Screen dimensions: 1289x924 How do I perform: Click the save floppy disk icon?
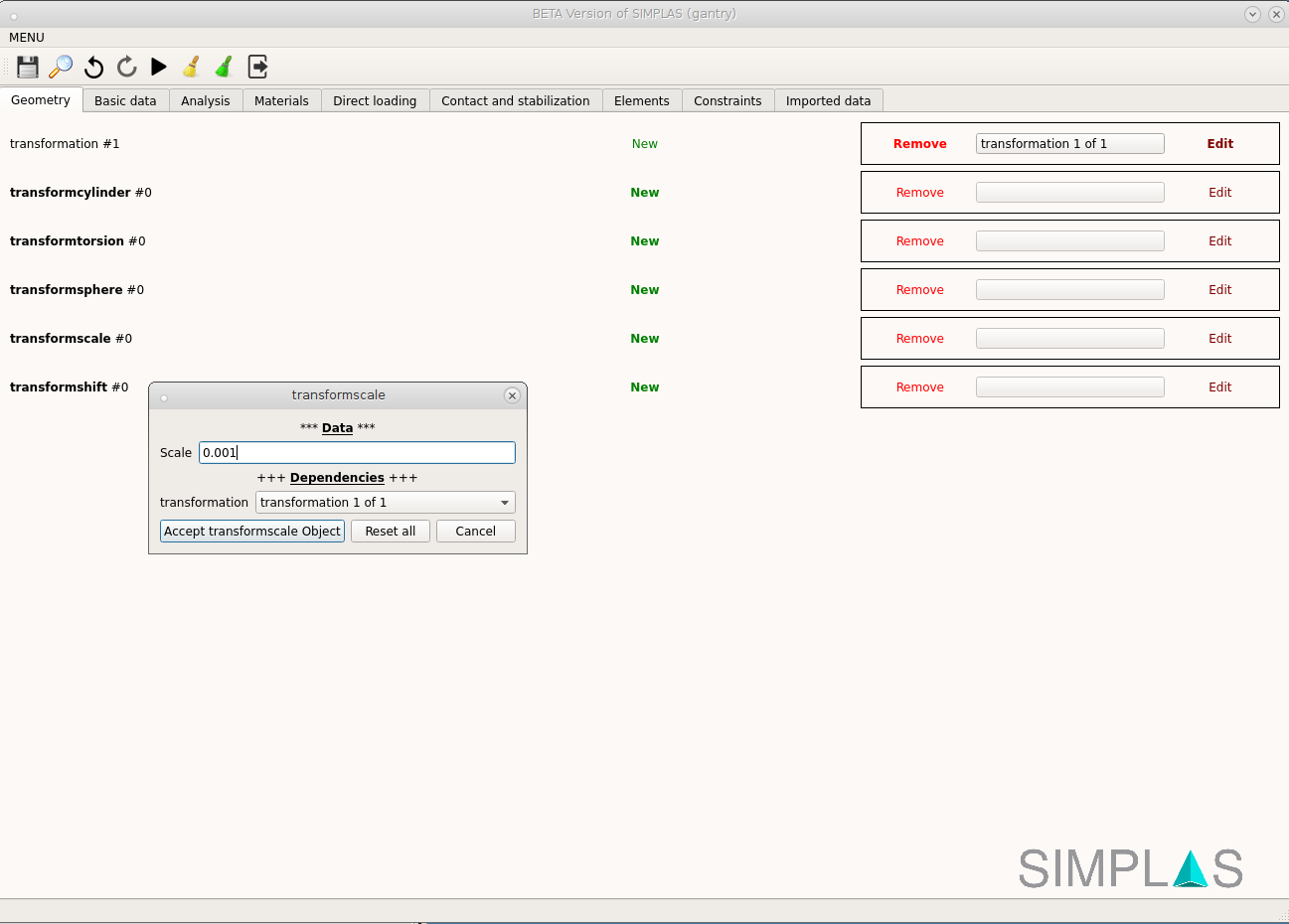28,67
